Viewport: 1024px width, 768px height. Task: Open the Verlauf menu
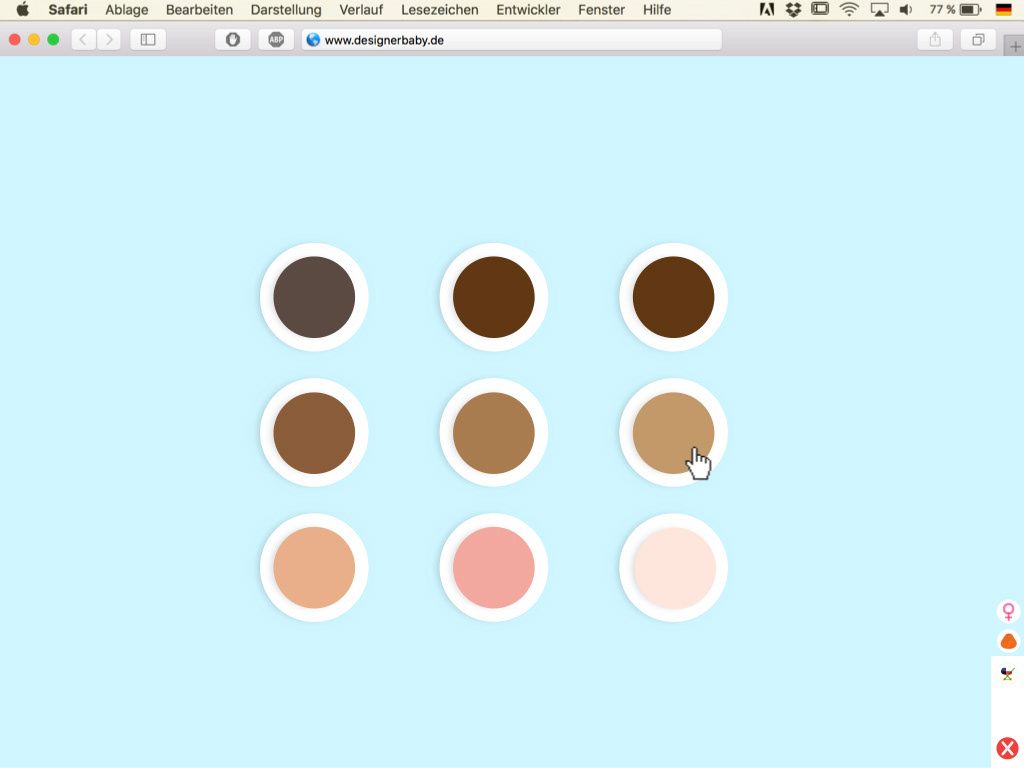(361, 10)
